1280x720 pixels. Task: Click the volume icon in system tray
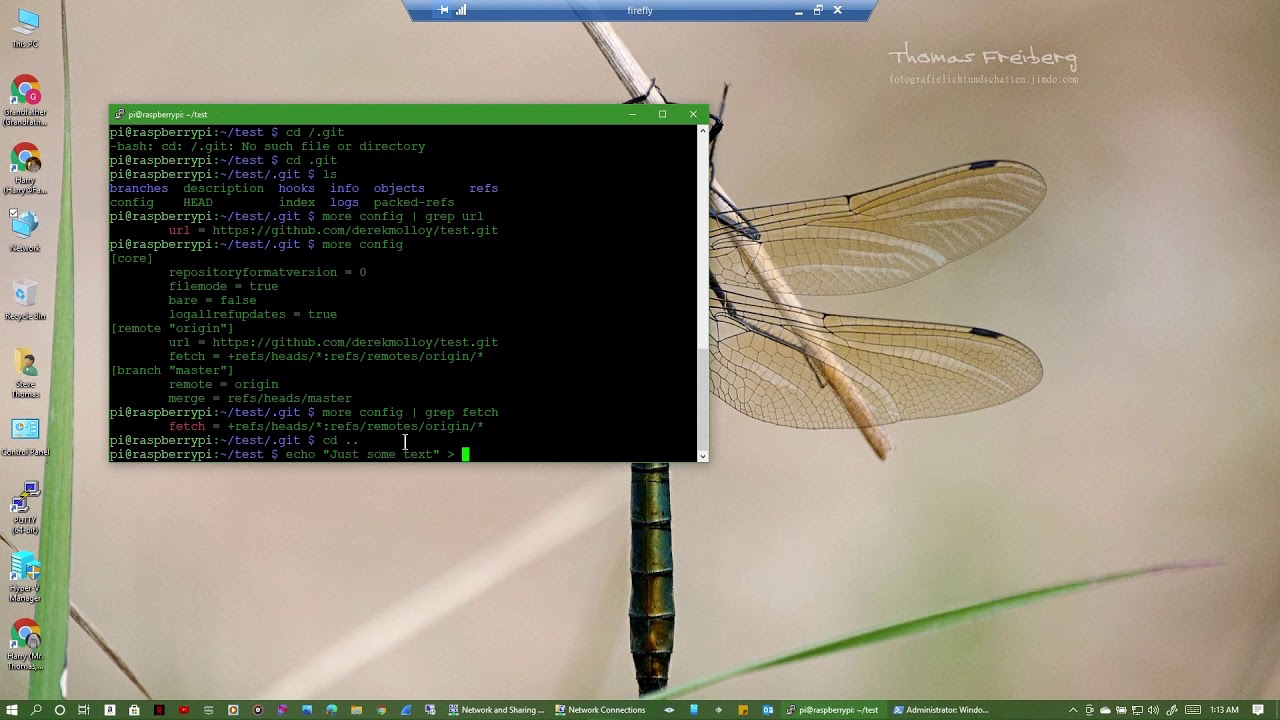[1153, 710]
